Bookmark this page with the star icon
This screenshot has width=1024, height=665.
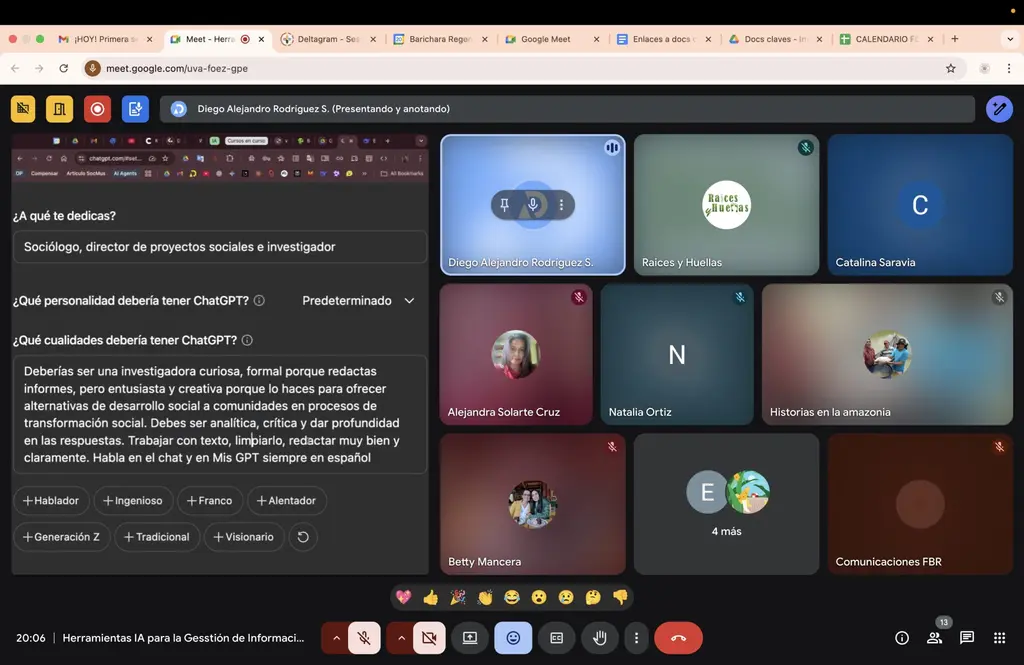pyautogui.click(x=951, y=68)
